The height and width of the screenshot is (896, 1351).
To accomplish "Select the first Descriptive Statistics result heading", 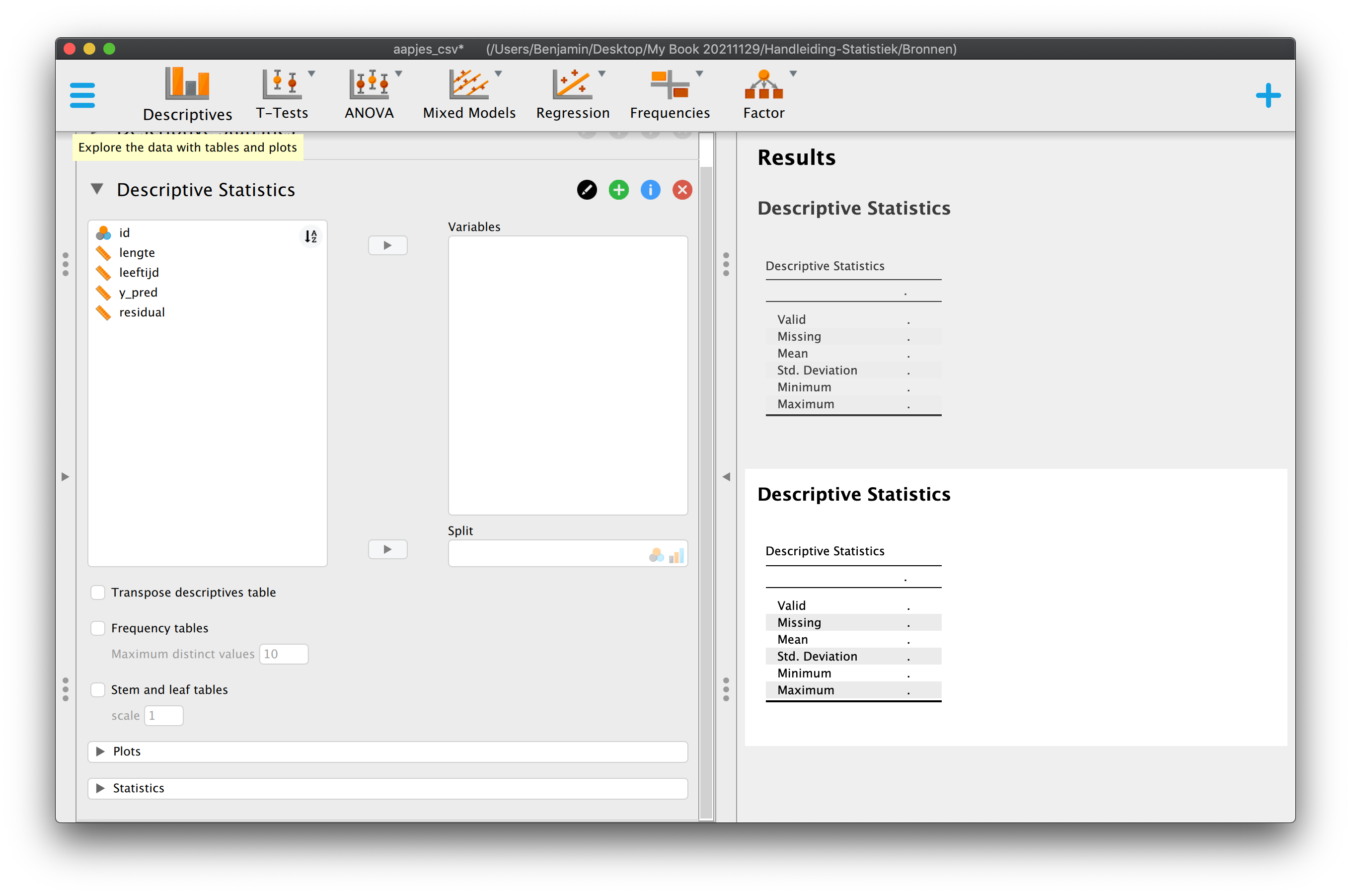I will coord(854,208).
